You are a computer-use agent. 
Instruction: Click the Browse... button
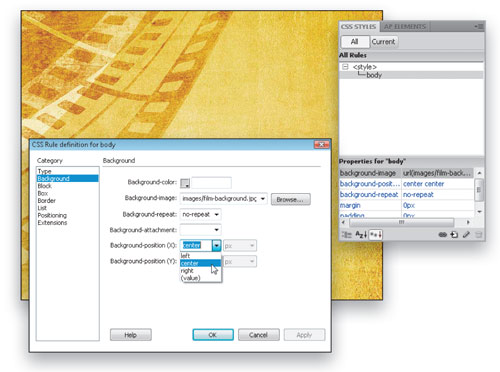point(291,199)
